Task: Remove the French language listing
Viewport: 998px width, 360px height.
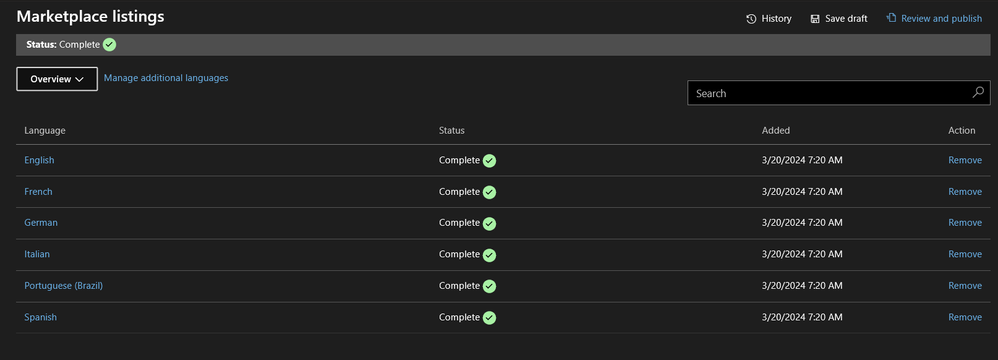Action: (x=965, y=191)
